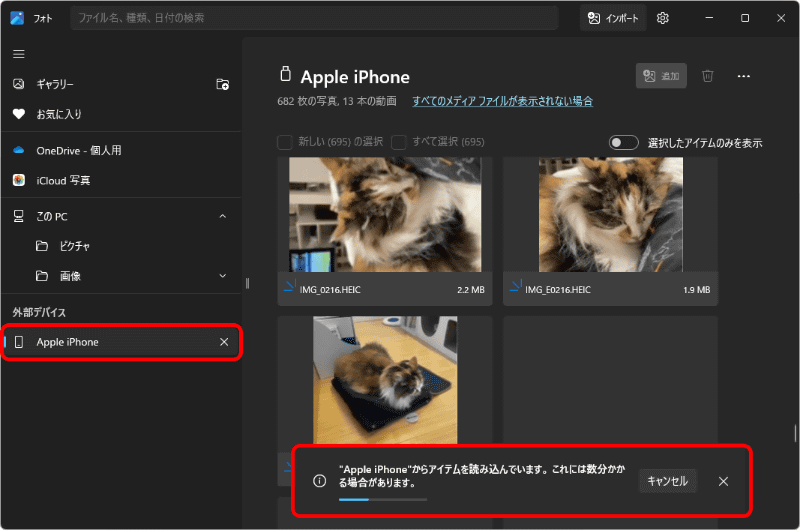Click the 682 枚の写真, 13 本の動画 text
800x530 pixels.
click(337, 101)
